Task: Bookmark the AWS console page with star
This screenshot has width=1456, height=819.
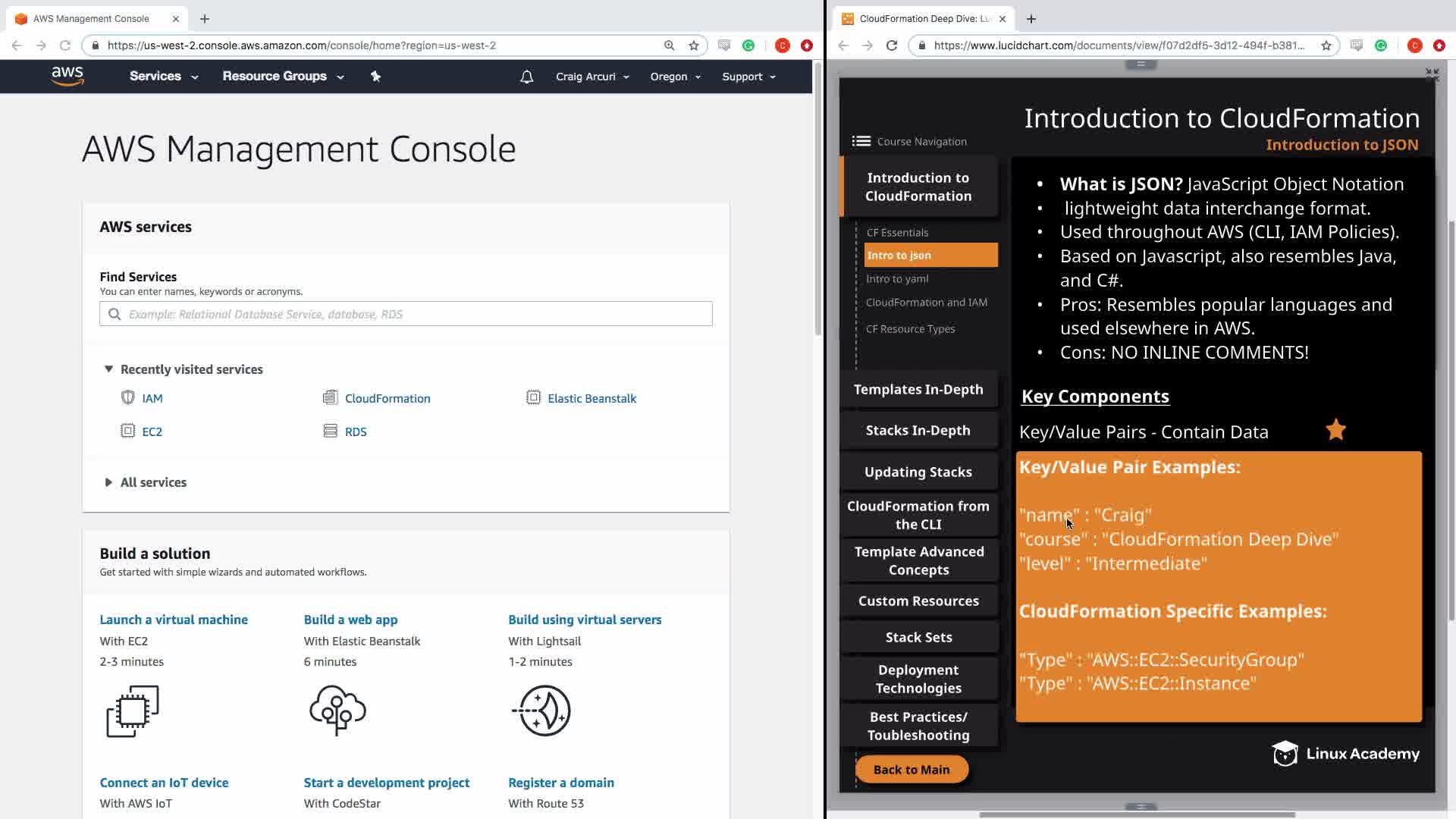Action: tap(693, 45)
